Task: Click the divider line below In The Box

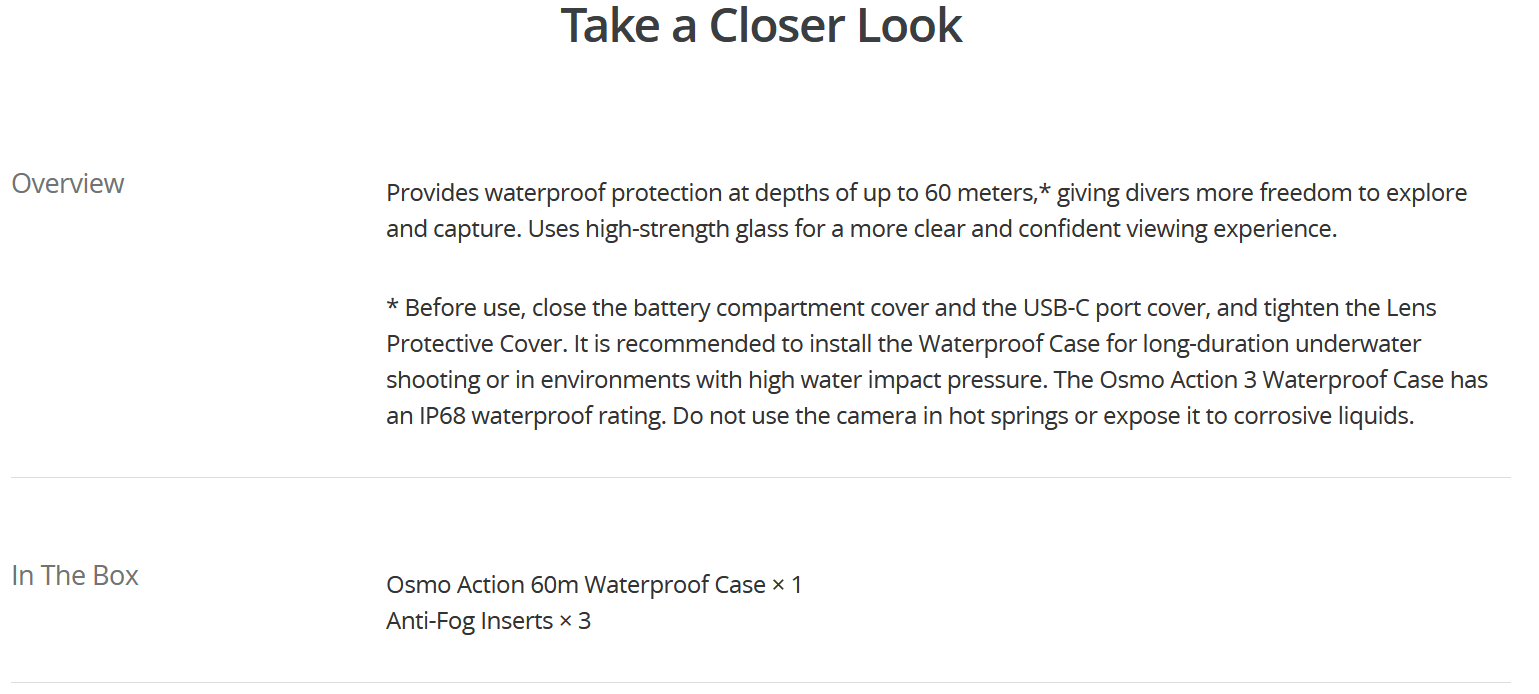Action: [761, 682]
